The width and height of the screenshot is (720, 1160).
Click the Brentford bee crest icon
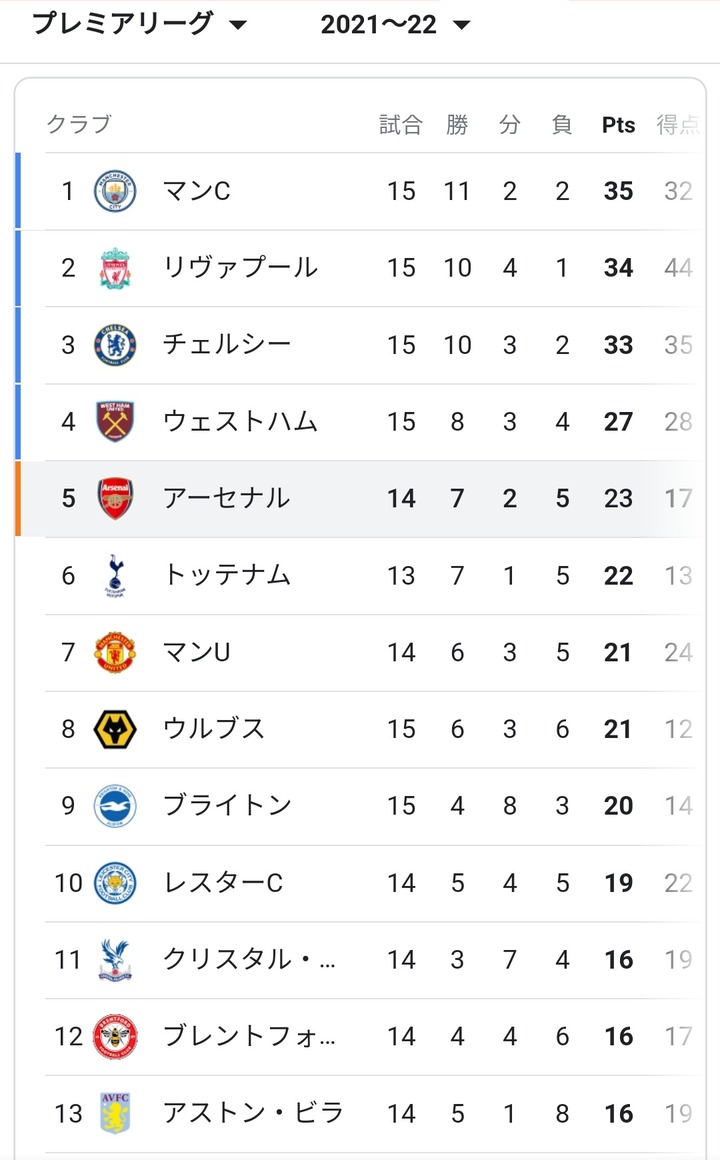(x=115, y=1037)
